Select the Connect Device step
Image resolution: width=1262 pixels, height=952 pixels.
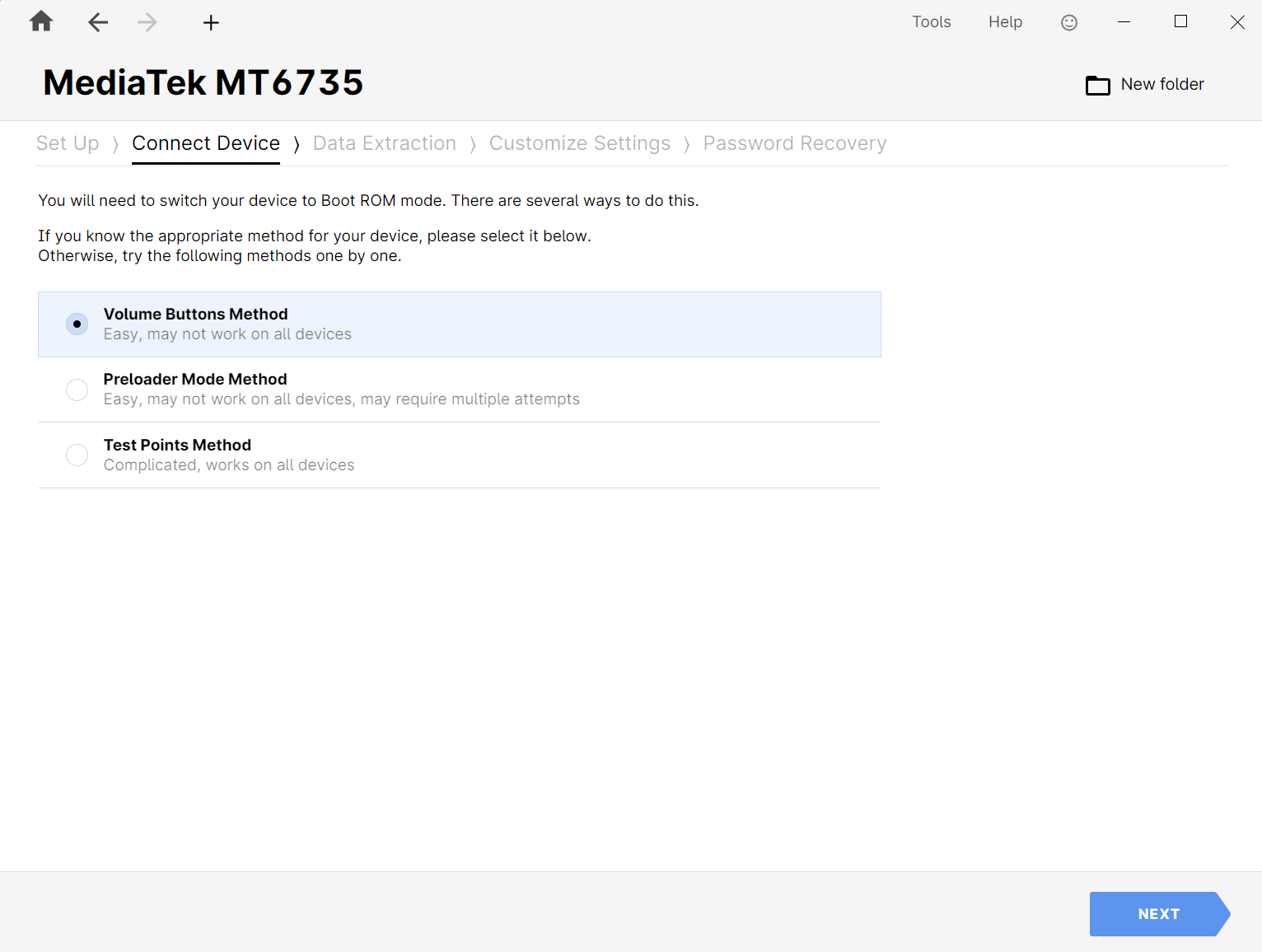coord(206,143)
